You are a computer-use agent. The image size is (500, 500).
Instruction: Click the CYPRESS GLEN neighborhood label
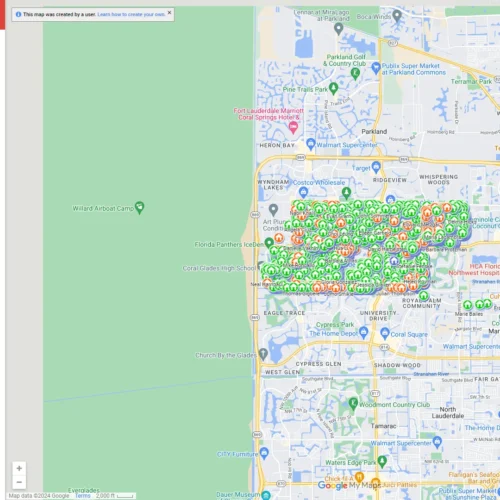tap(318, 364)
